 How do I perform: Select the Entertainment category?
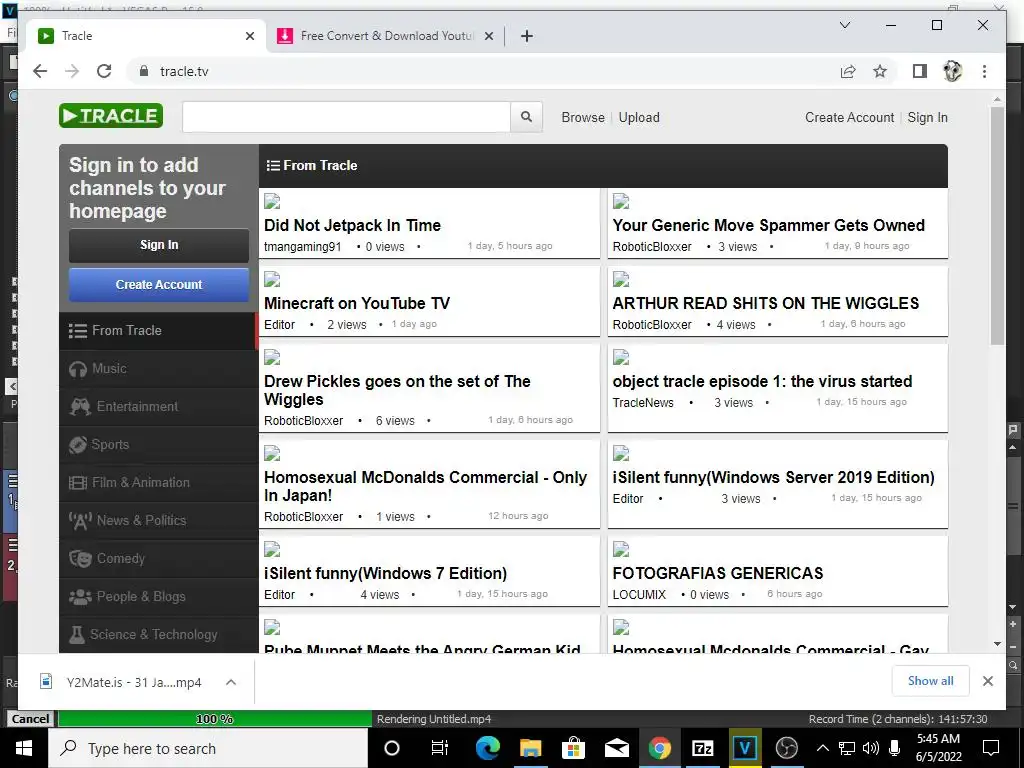pyautogui.click(x=159, y=406)
